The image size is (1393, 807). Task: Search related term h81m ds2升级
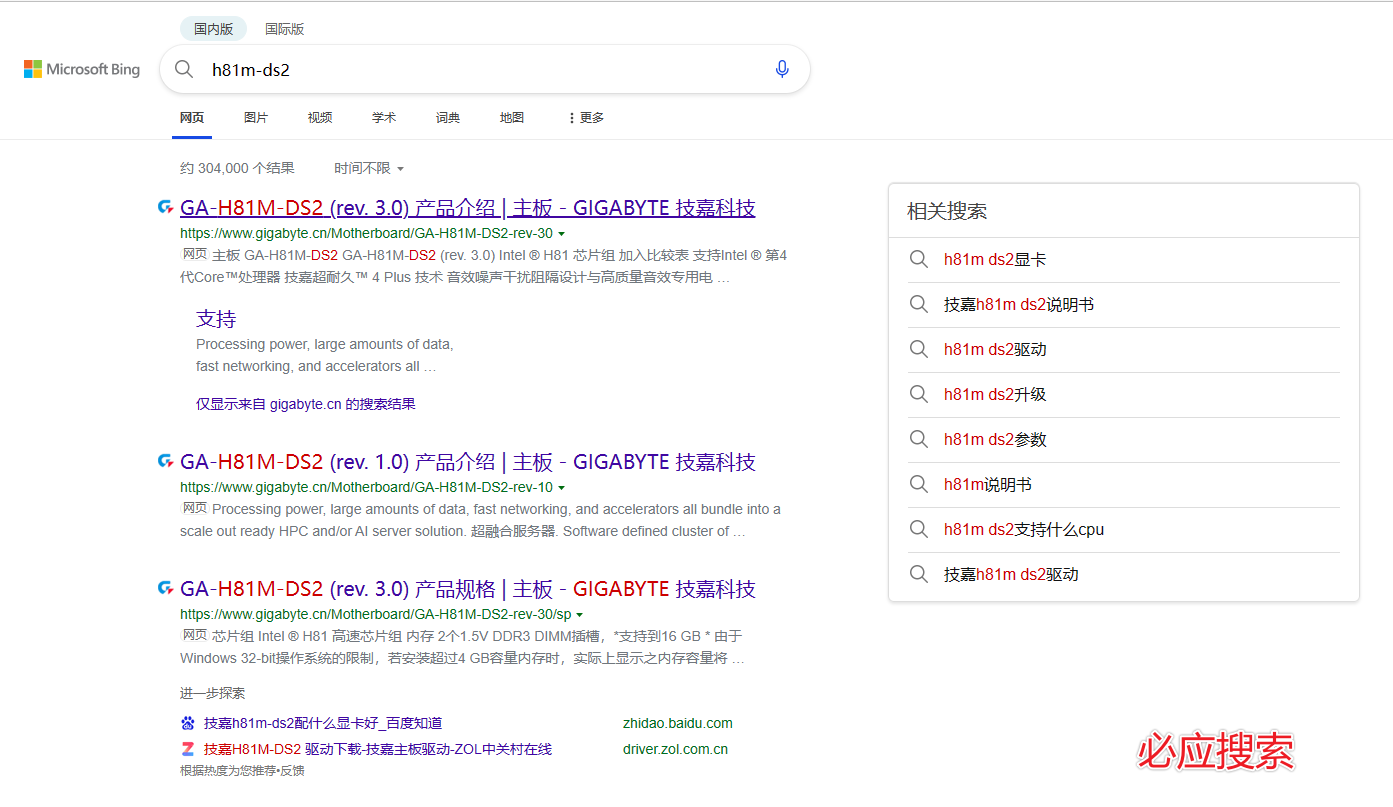coord(995,395)
